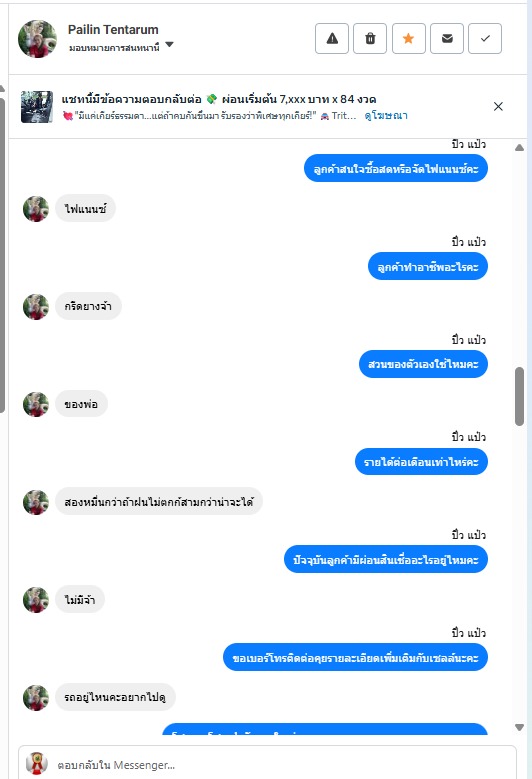Click customer avatar next to ไฟแนนซ์ message
Image resolution: width=532 pixels, height=779 pixels.
pyautogui.click(x=36, y=209)
